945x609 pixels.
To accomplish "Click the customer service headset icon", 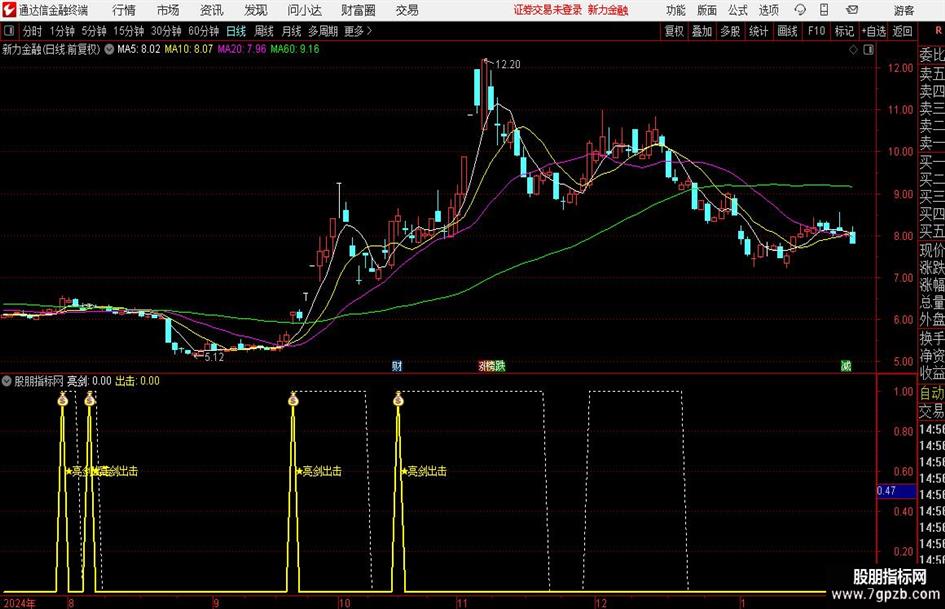I will tap(800, 10).
